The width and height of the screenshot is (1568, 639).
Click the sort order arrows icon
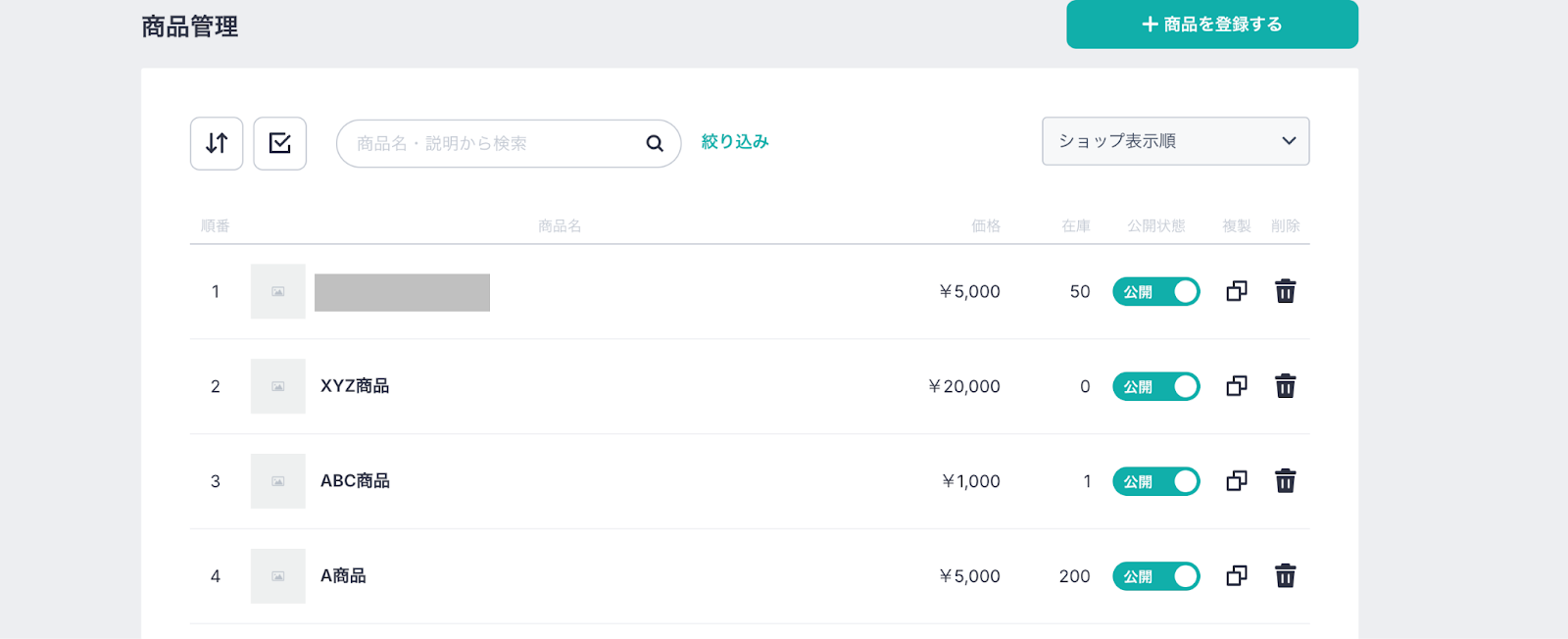217,143
